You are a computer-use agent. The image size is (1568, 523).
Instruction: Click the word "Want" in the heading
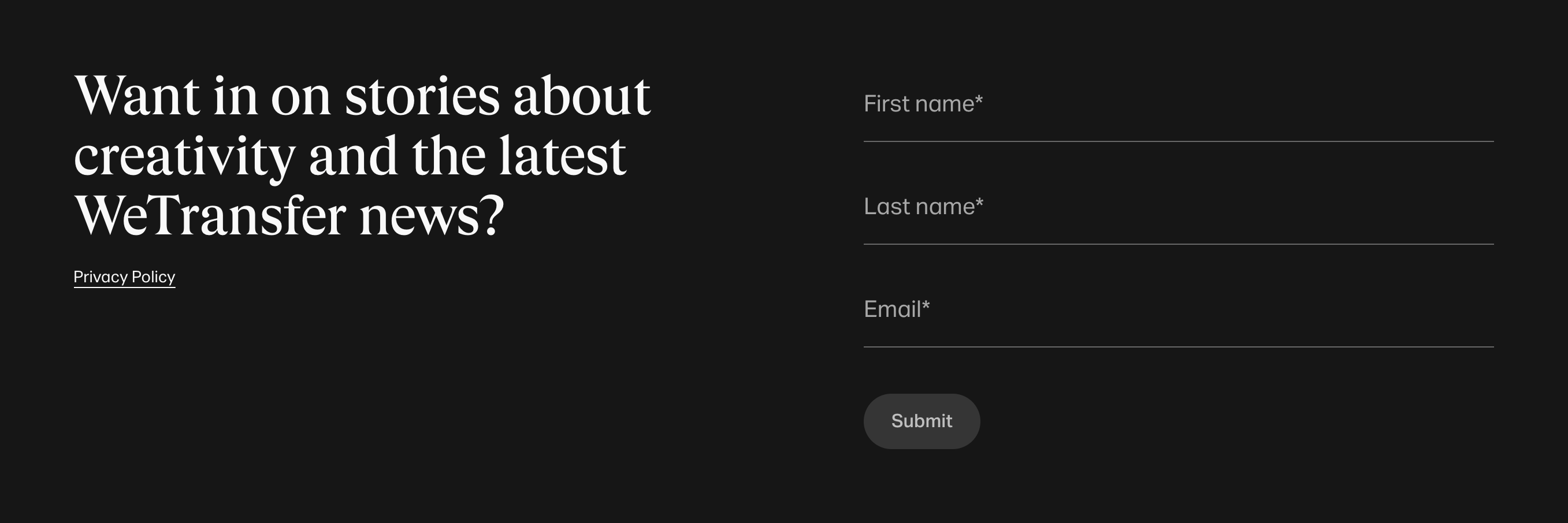(x=136, y=96)
